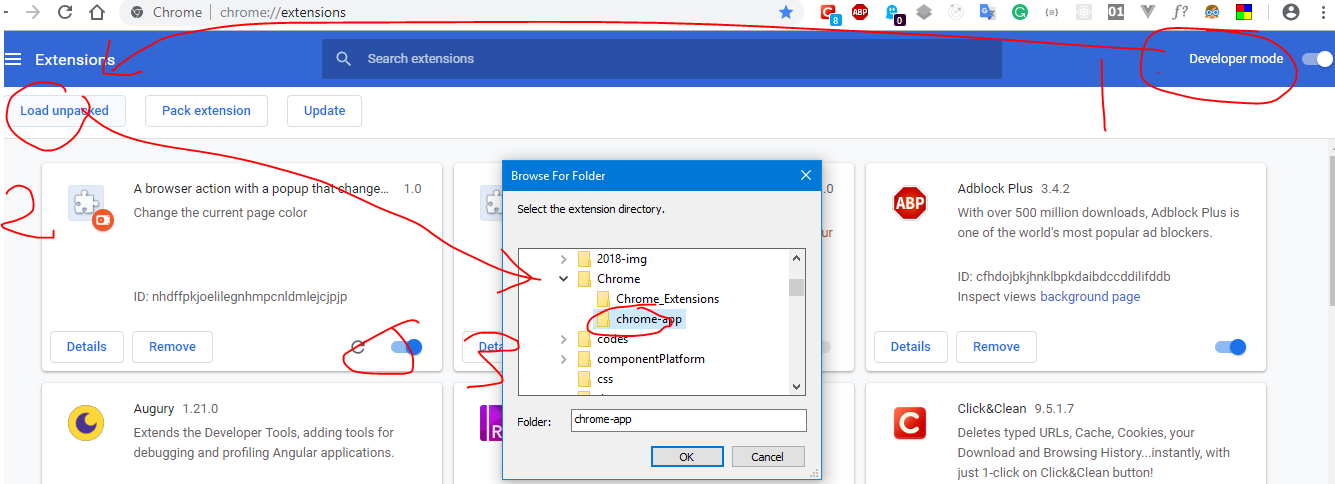Close the Browse For Folder dialog
This screenshot has height=484, width=1335.
tap(806, 176)
